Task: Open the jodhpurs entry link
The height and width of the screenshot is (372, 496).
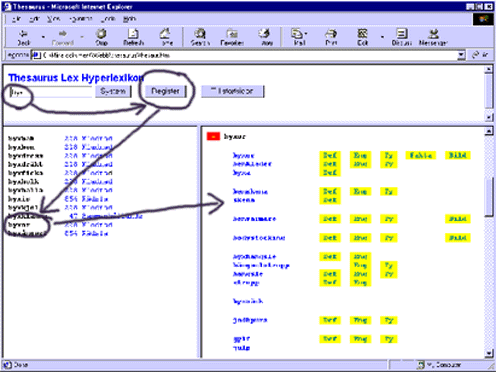Action: click(250, 320)
